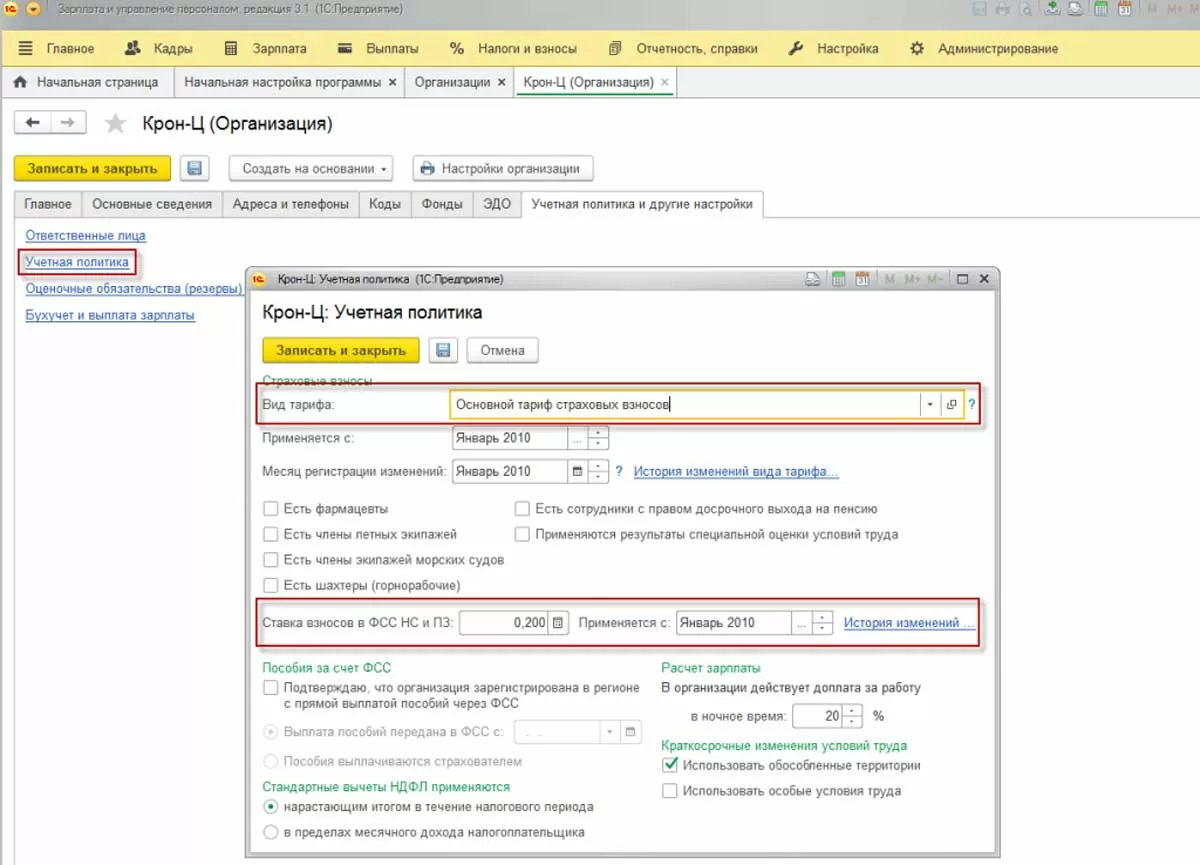Open Создать на основании dropdown

pyautogui.click(x=311, y=169)
